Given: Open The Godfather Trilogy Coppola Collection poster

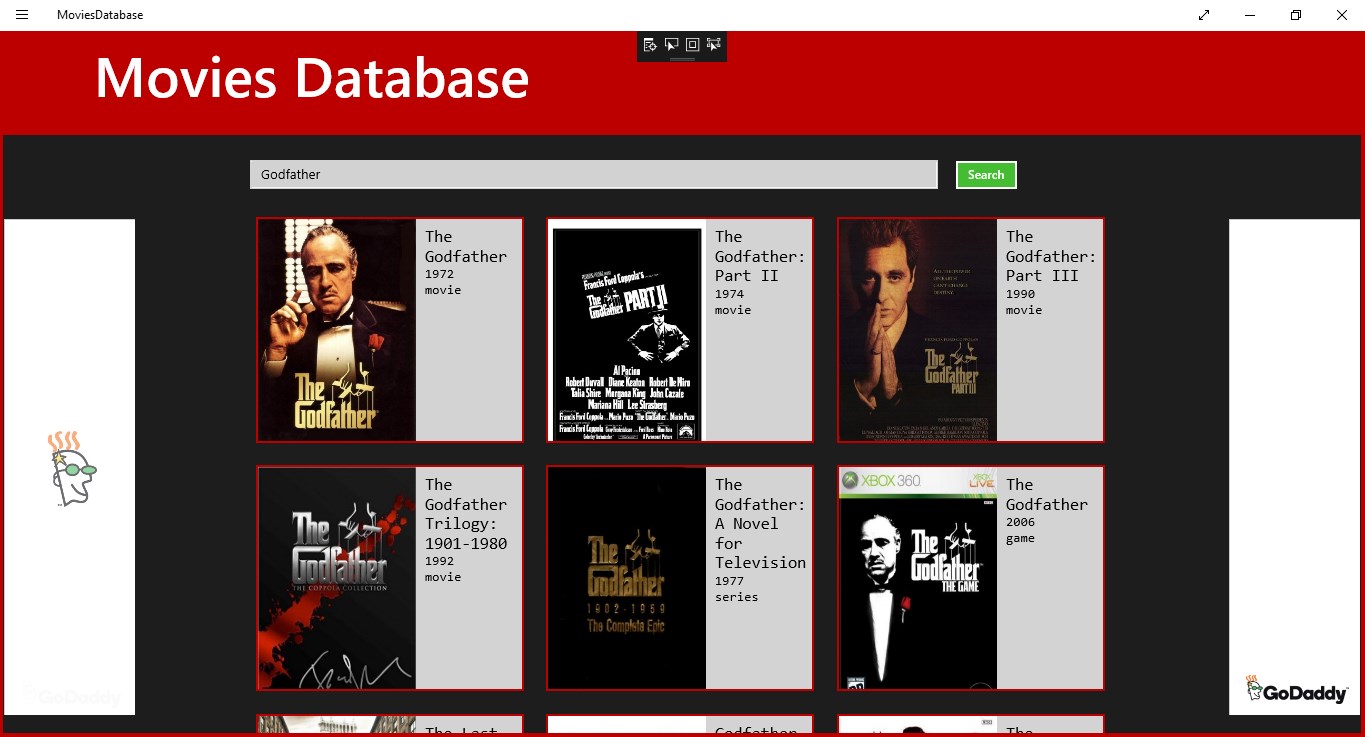Looking at the screenshot, I should (337, 578).
